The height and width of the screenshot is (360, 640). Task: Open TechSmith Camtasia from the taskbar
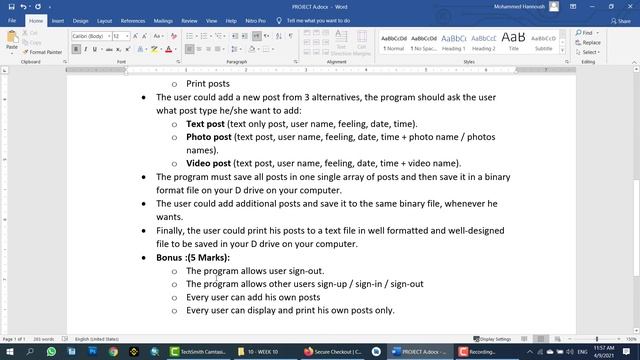pyautogui.click(x=198, y=351)
